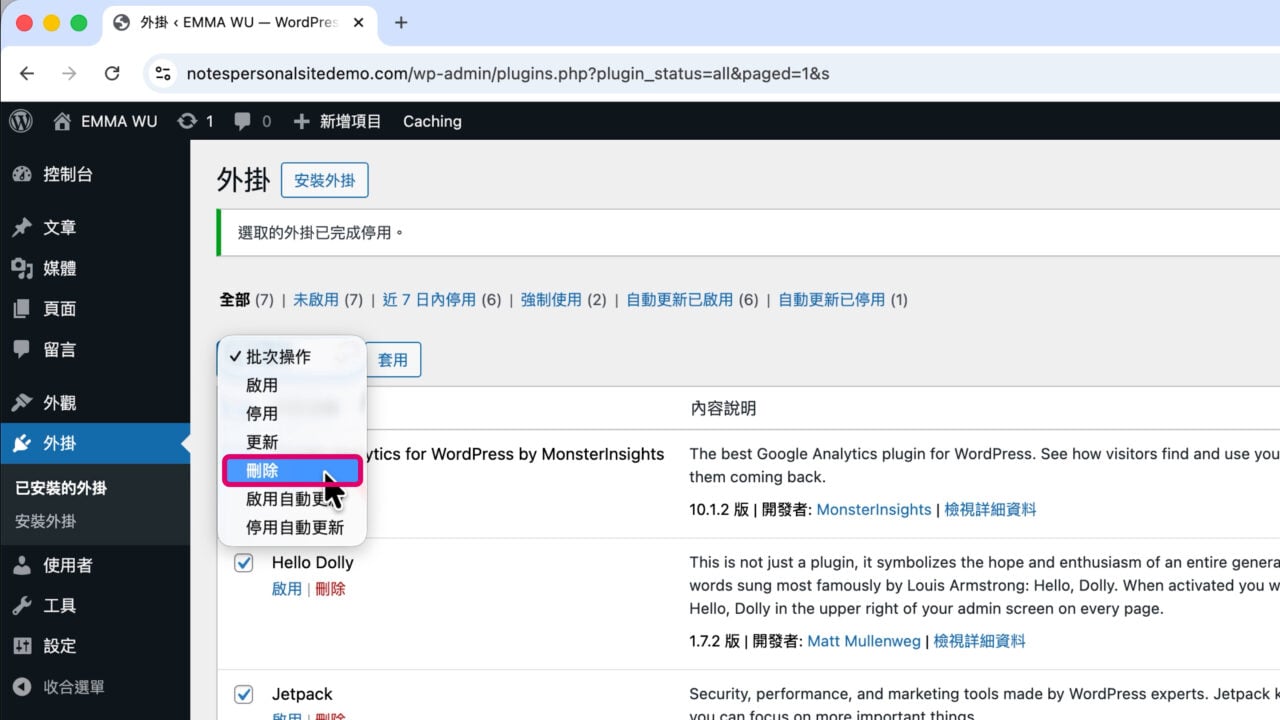Open the updates icon showing 1
Image resolution: width=1280 pixels, height=720 pixels.
(187, 121)
